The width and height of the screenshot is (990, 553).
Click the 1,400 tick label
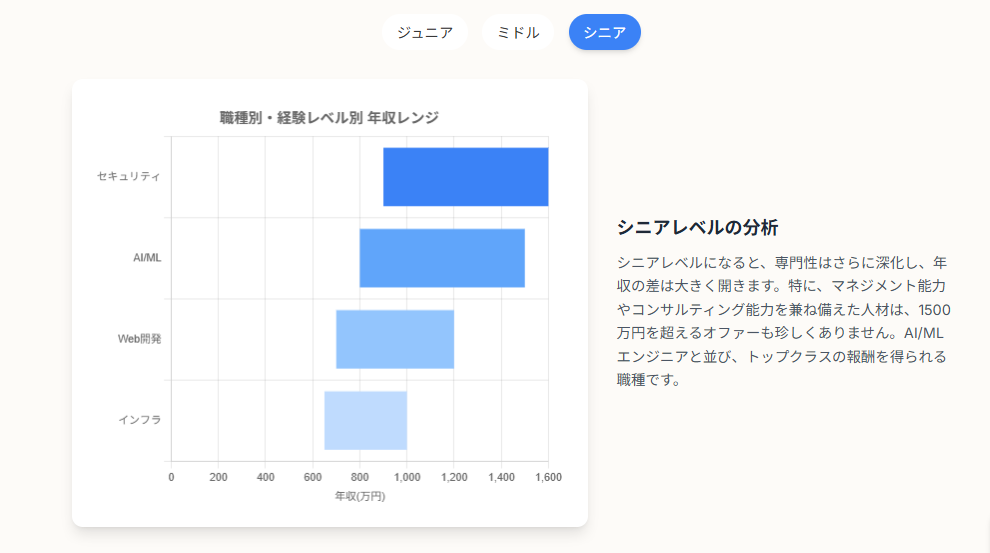[501, 477]
